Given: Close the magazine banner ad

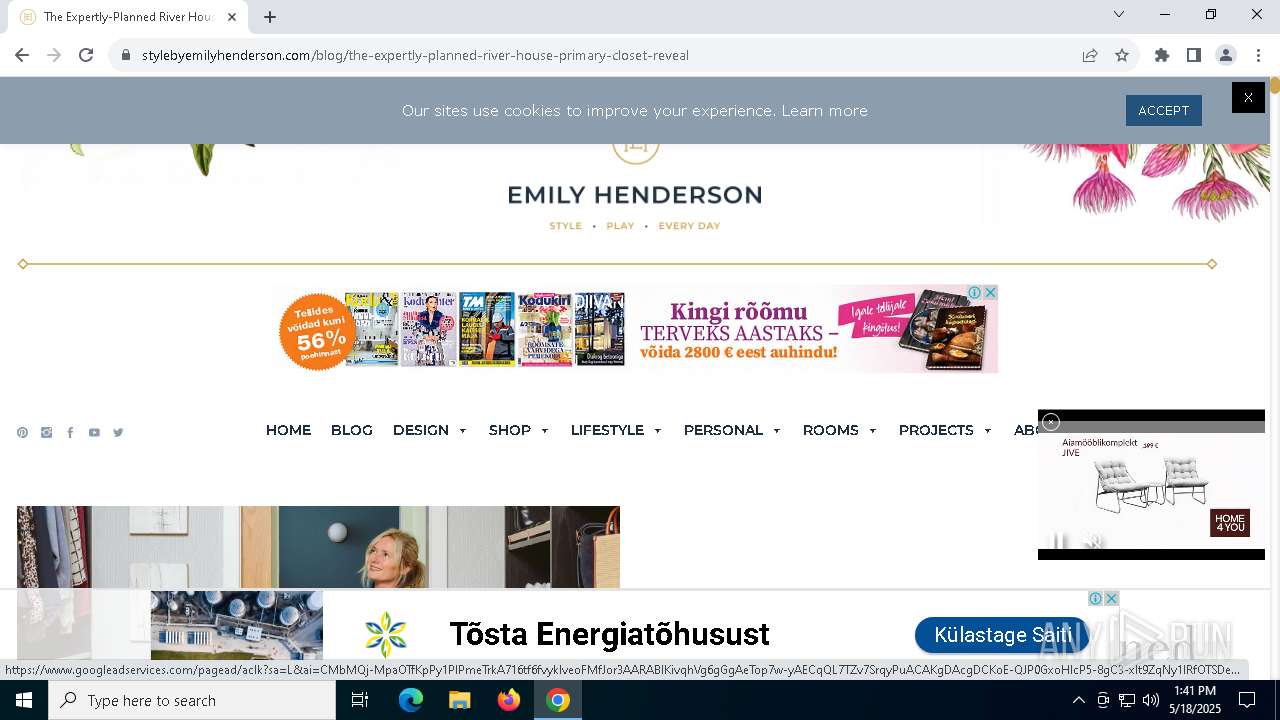Looking at the screenshot, I should pos(990,292).
